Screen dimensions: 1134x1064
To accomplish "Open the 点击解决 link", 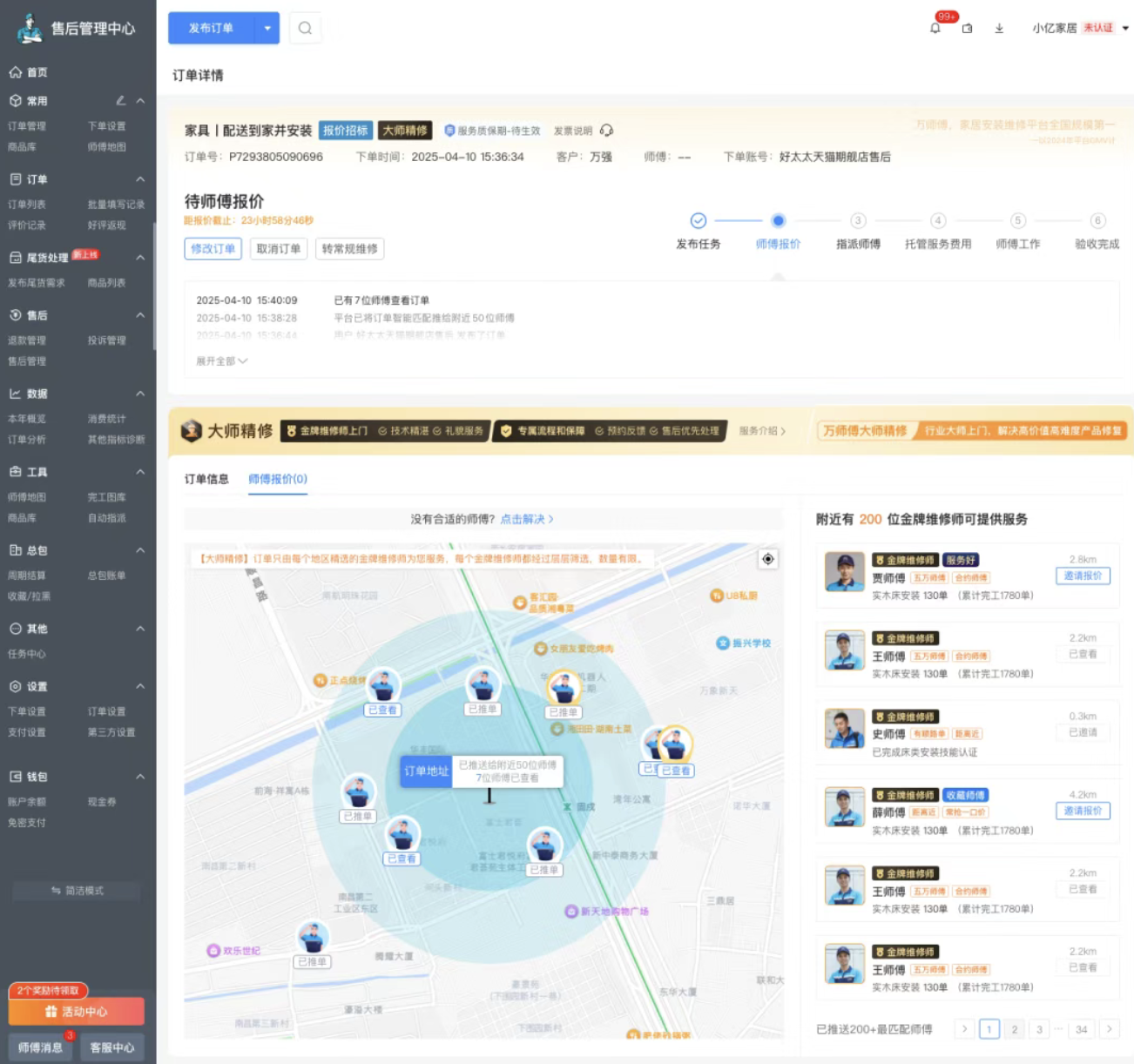I will click(526, 519).
